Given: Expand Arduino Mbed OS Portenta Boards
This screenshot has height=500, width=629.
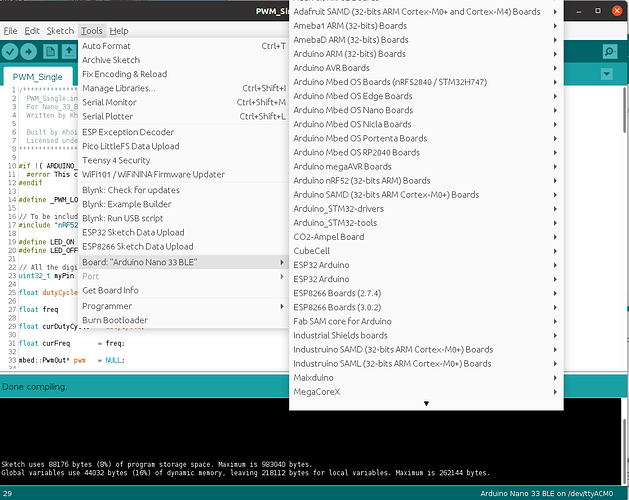Looking at the screenshot, I should click(x=426, y=138).
